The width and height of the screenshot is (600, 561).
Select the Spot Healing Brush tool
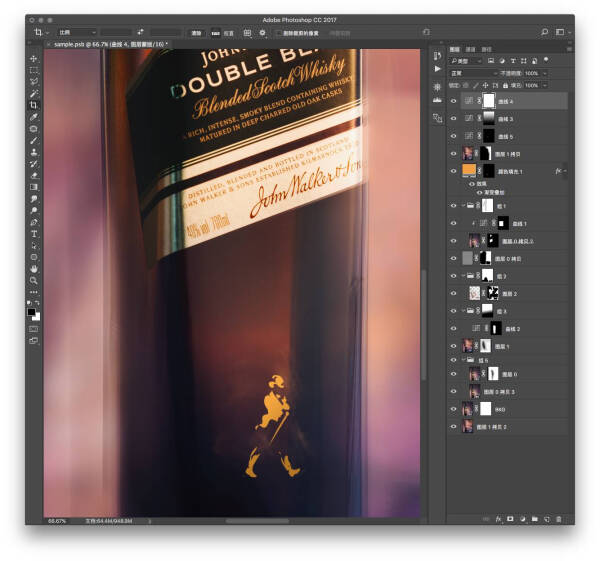click(x=34, y=129)
